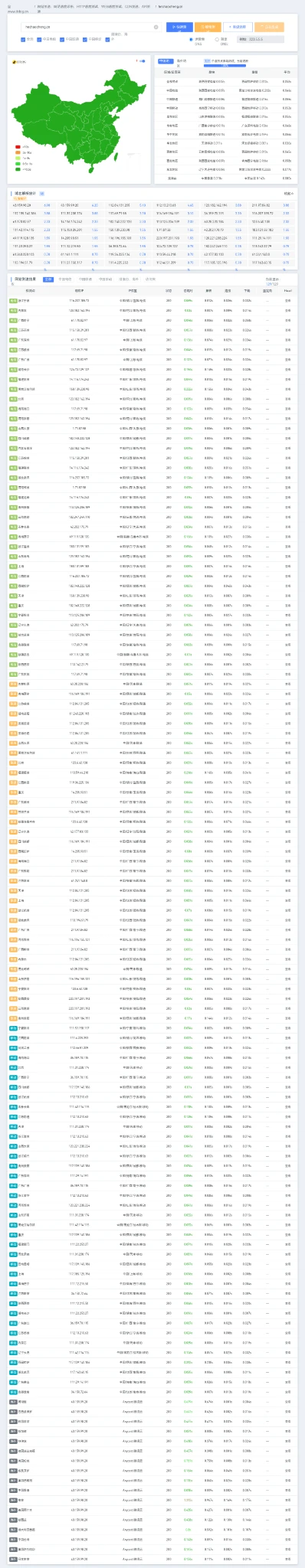Click the 检测点 column header in results
The width and height of the screenshot is (305, 1568).
coord(30,291)
